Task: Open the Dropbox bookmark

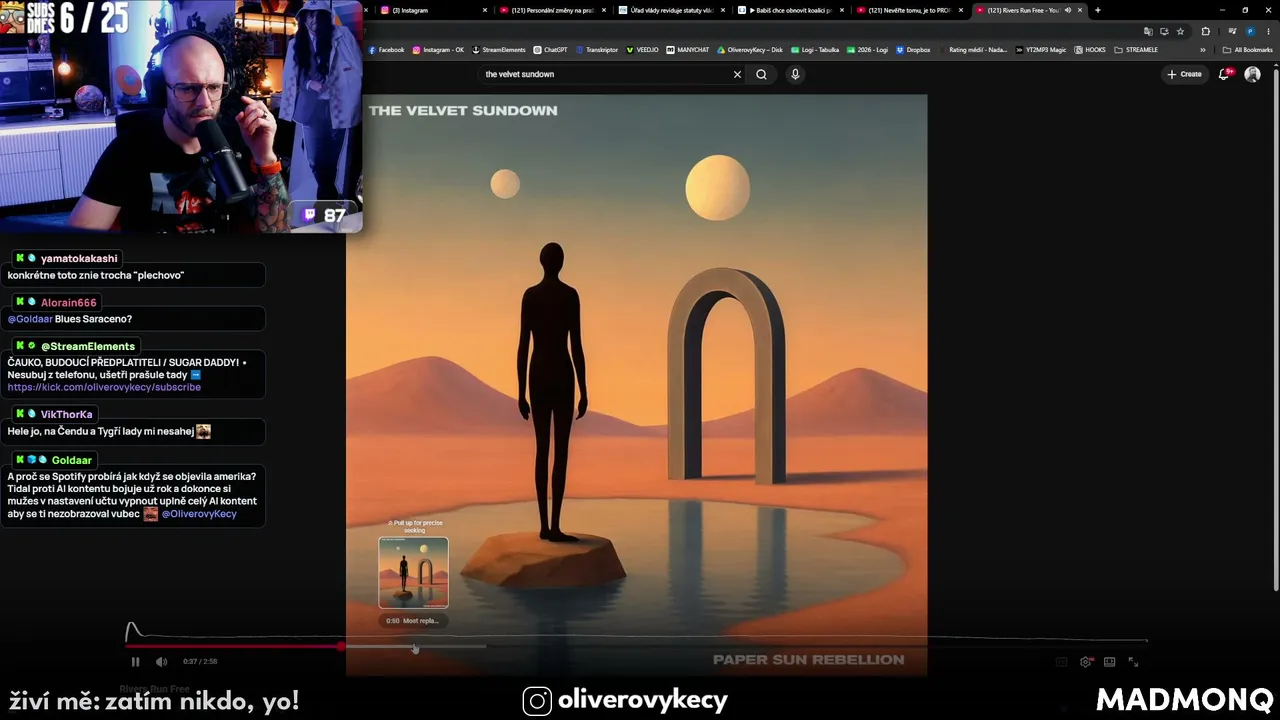Action: pyautogui.click(x=913, y=50)
